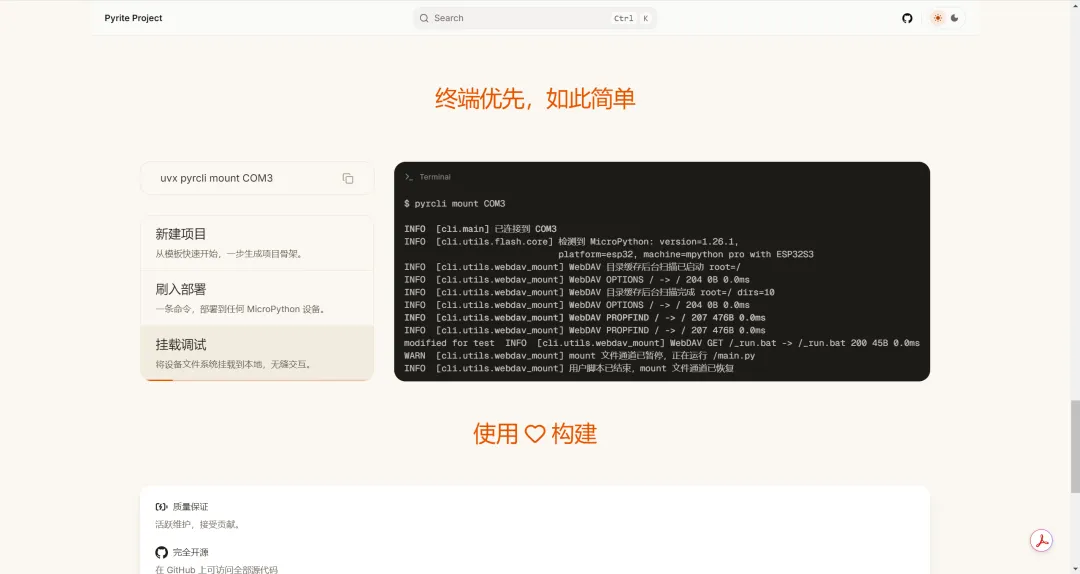Click the heart icon in 使用构建 heading
The width and height of the screenshot is (1080, 574).
534,433
